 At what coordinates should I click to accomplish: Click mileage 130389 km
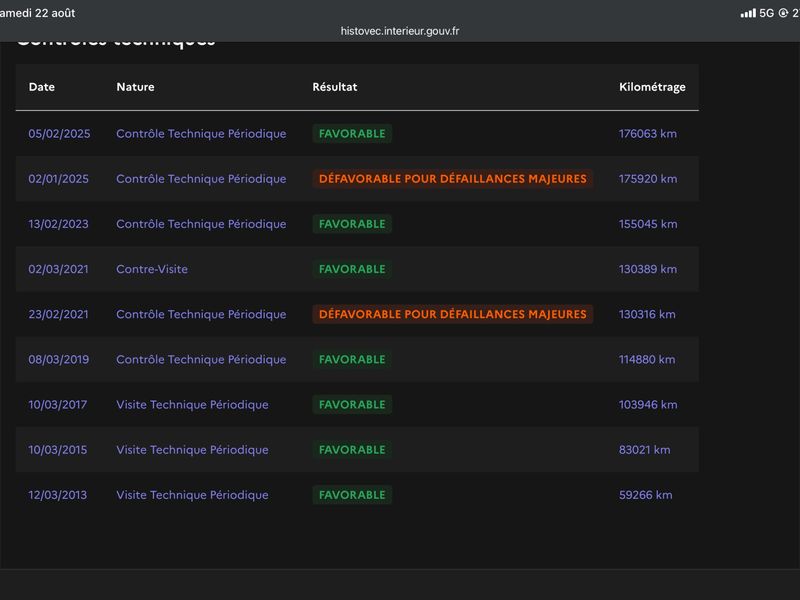click(648, 269)
